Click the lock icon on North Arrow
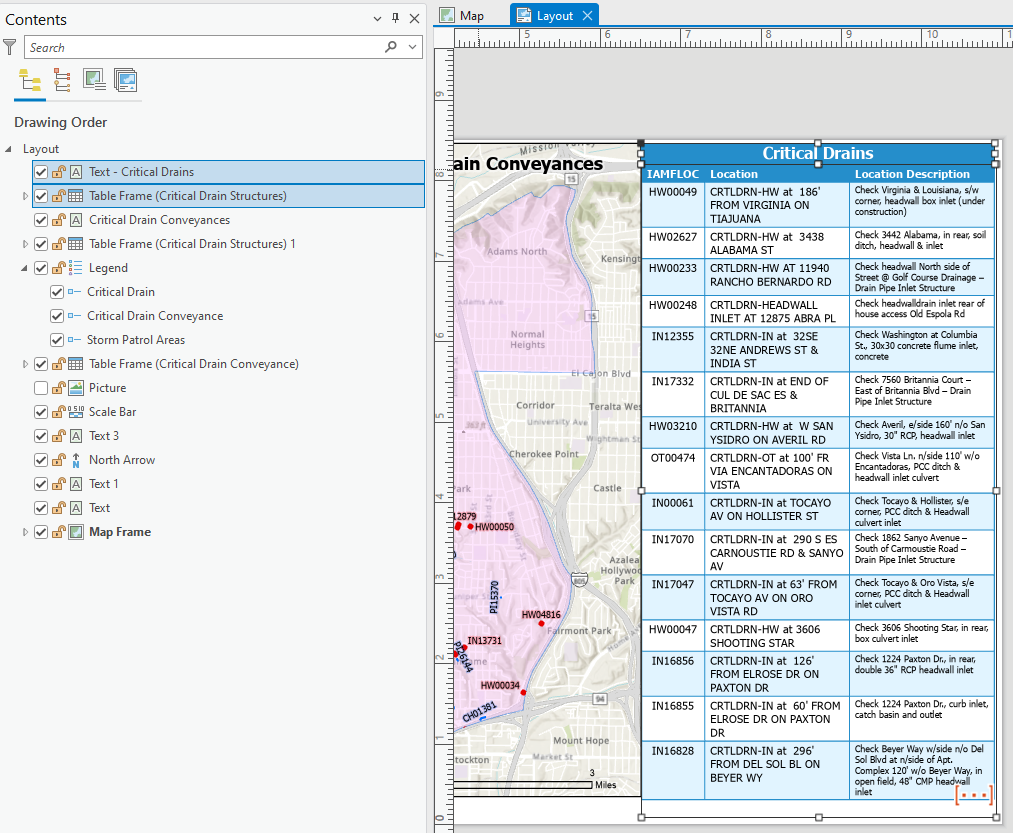1013x833 pixels. 59,460
